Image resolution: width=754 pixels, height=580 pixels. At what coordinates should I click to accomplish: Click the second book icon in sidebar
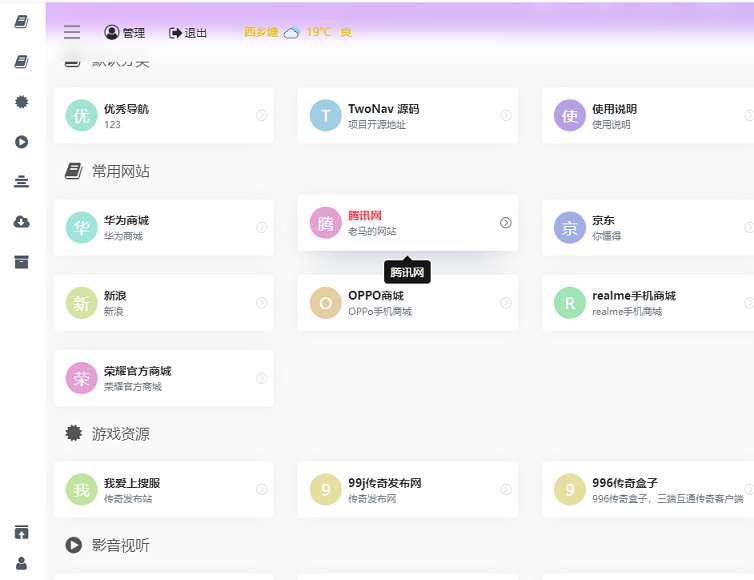(x=22, y=62)
